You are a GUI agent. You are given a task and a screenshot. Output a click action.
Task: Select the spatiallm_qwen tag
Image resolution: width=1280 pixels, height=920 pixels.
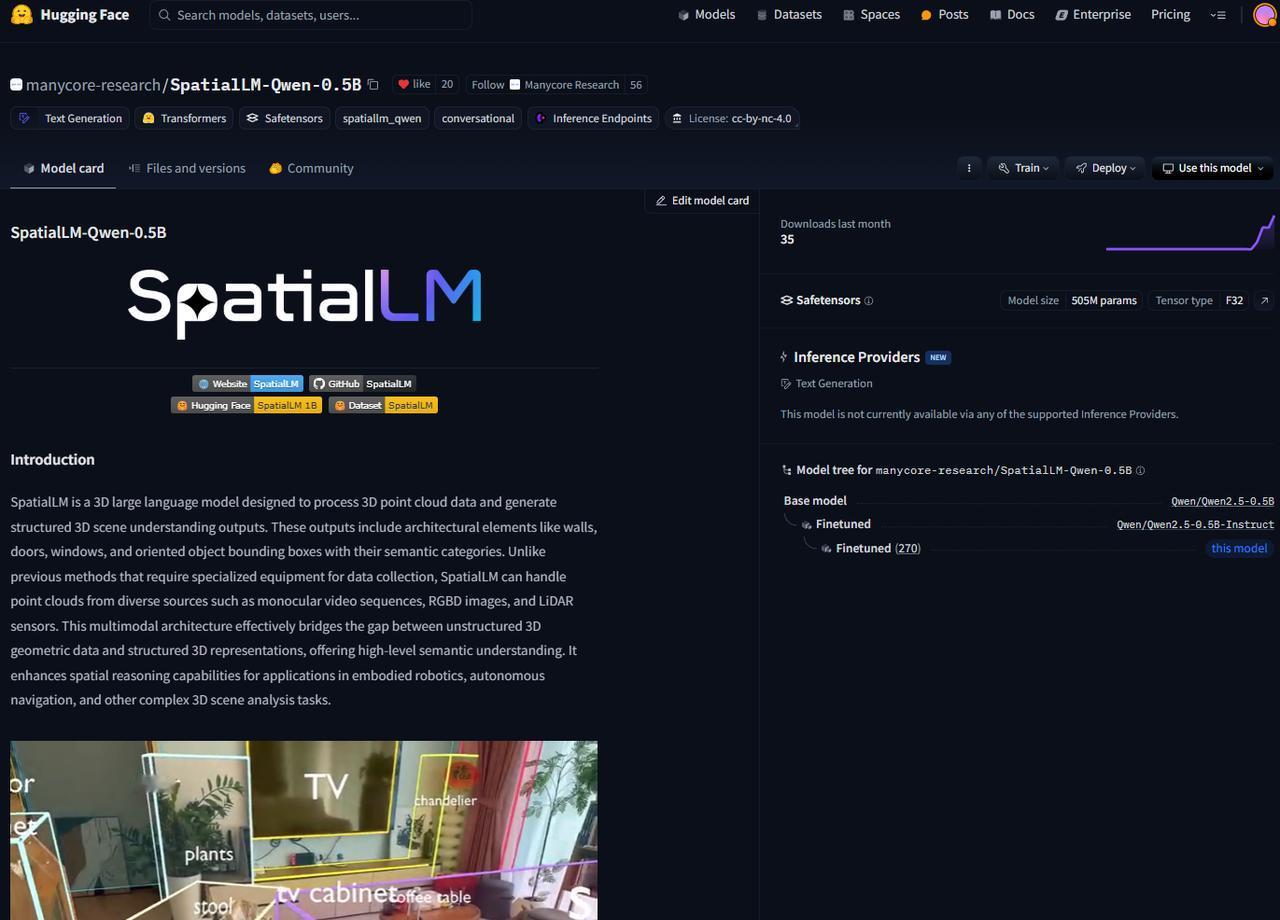(382, 118)
